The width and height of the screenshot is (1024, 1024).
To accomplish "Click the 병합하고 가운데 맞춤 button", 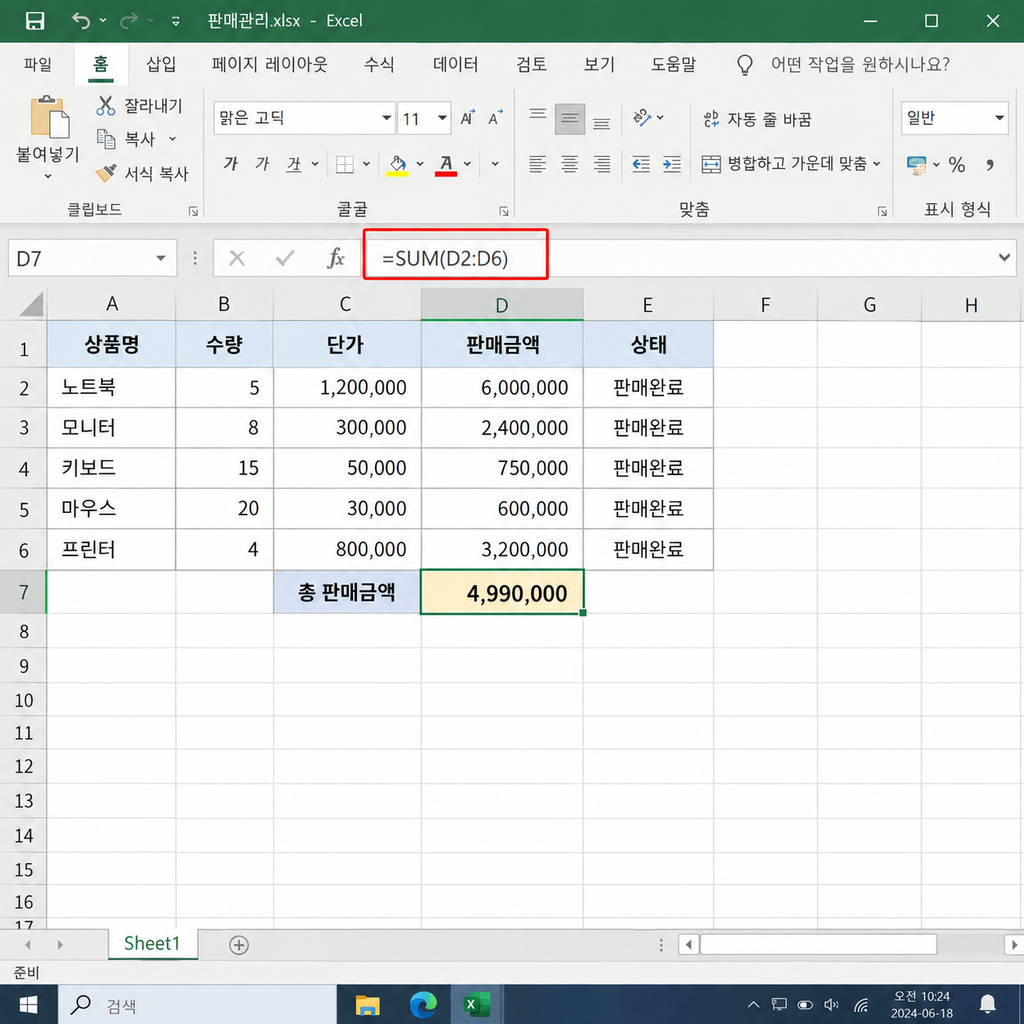I will (x=784, y=163).
